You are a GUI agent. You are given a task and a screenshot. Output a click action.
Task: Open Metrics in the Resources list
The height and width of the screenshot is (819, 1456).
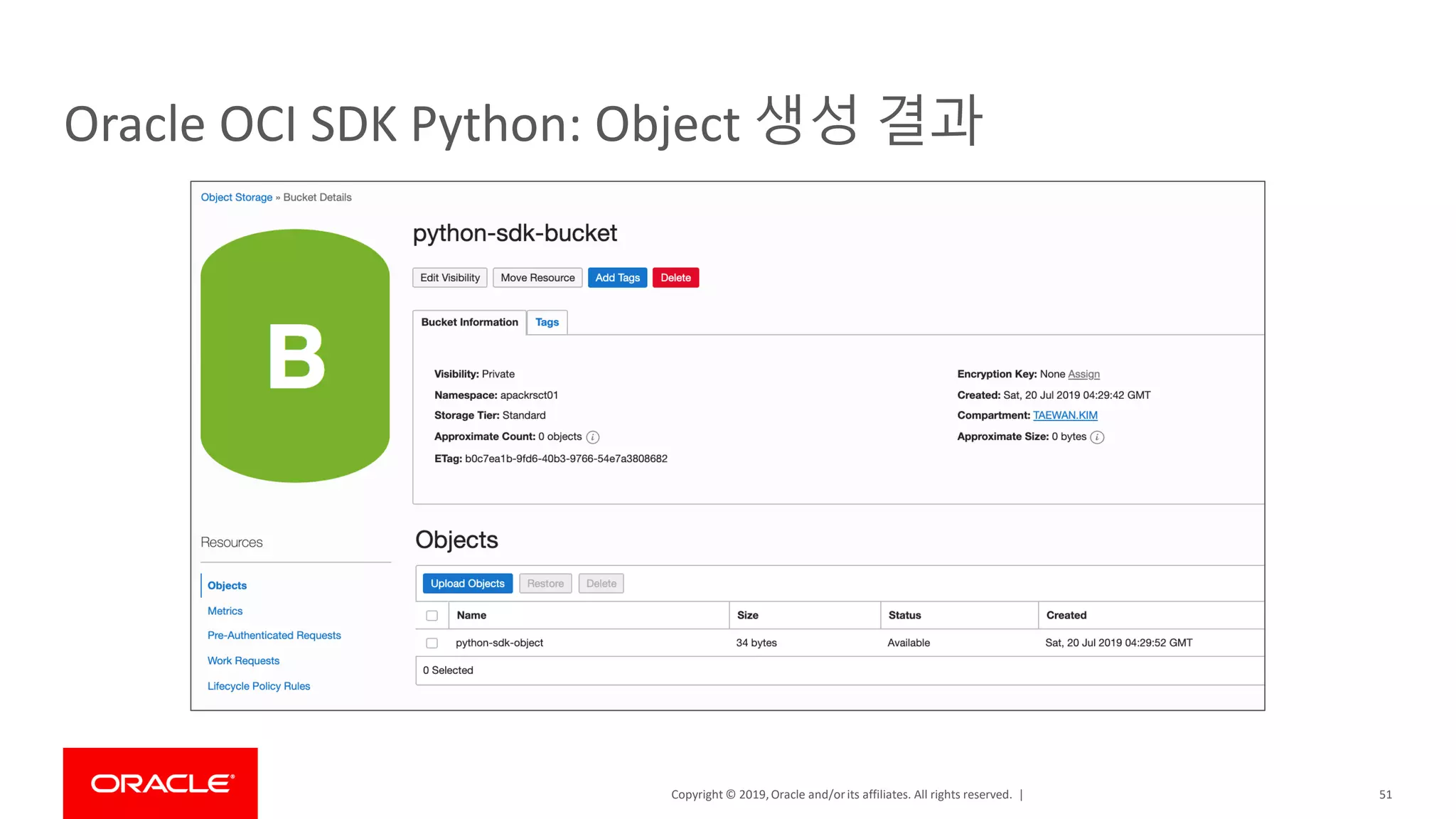click(225, 611)
